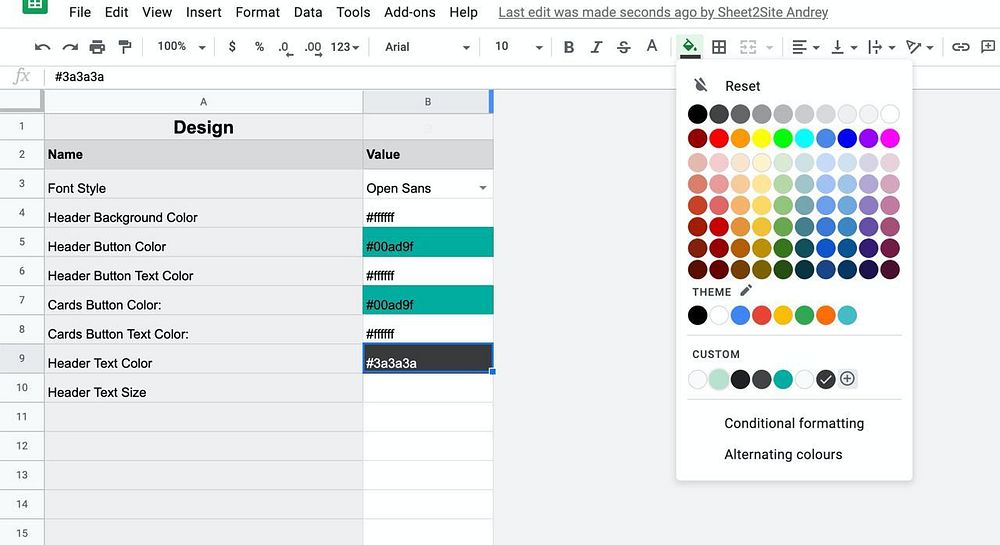Open the 'Last edit was made' link
Screen dimensions: 1000x545
(663, 12)
